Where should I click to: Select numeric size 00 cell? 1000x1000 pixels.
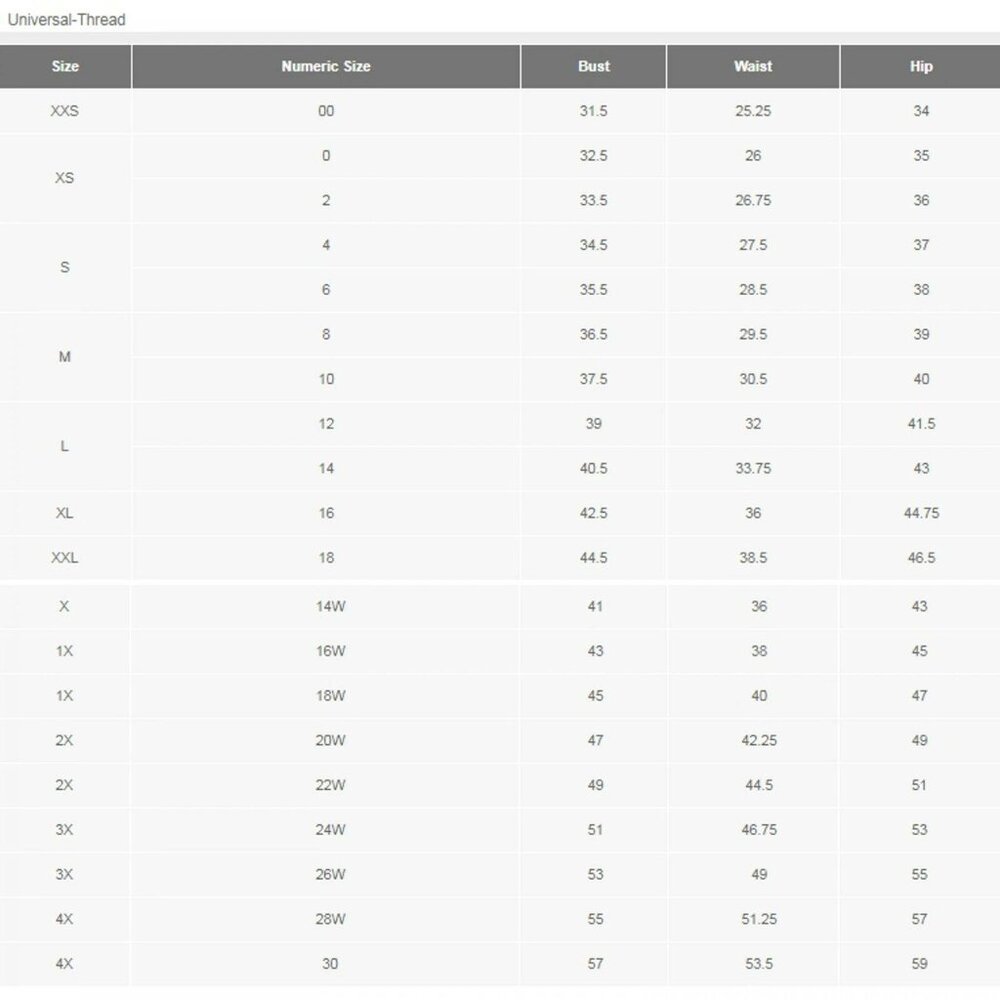point(326,111)
